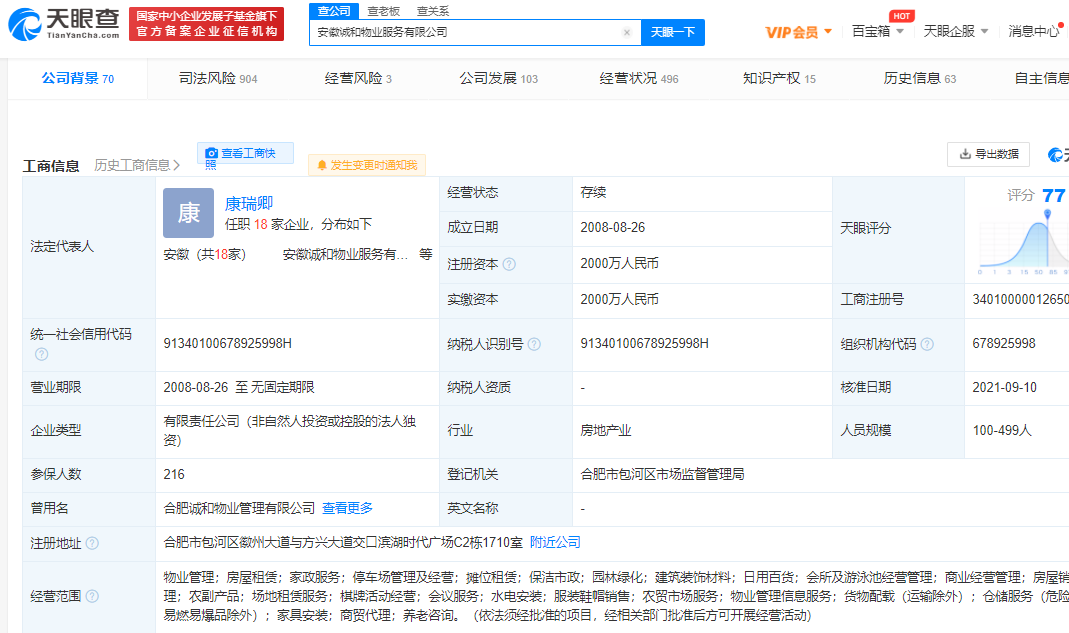Screen dimensions: 1069x633
Task: Switch to 经营状况 tab
Action: tap(639, 78)
